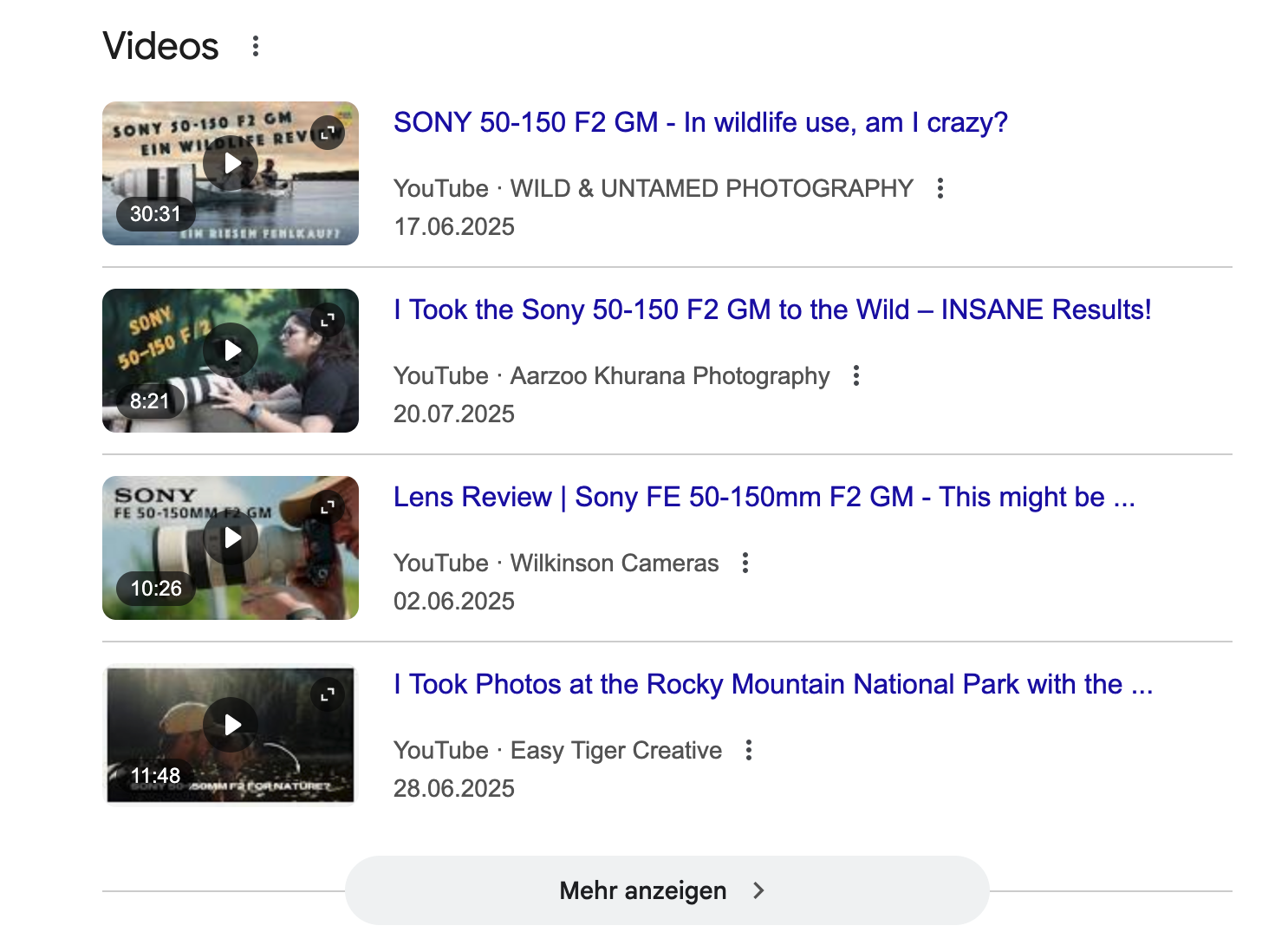Play the 10:26 Wilkinson Cameras lens review
The width and height of the screenshot is (1288, 945).
(x=231, y=538)
